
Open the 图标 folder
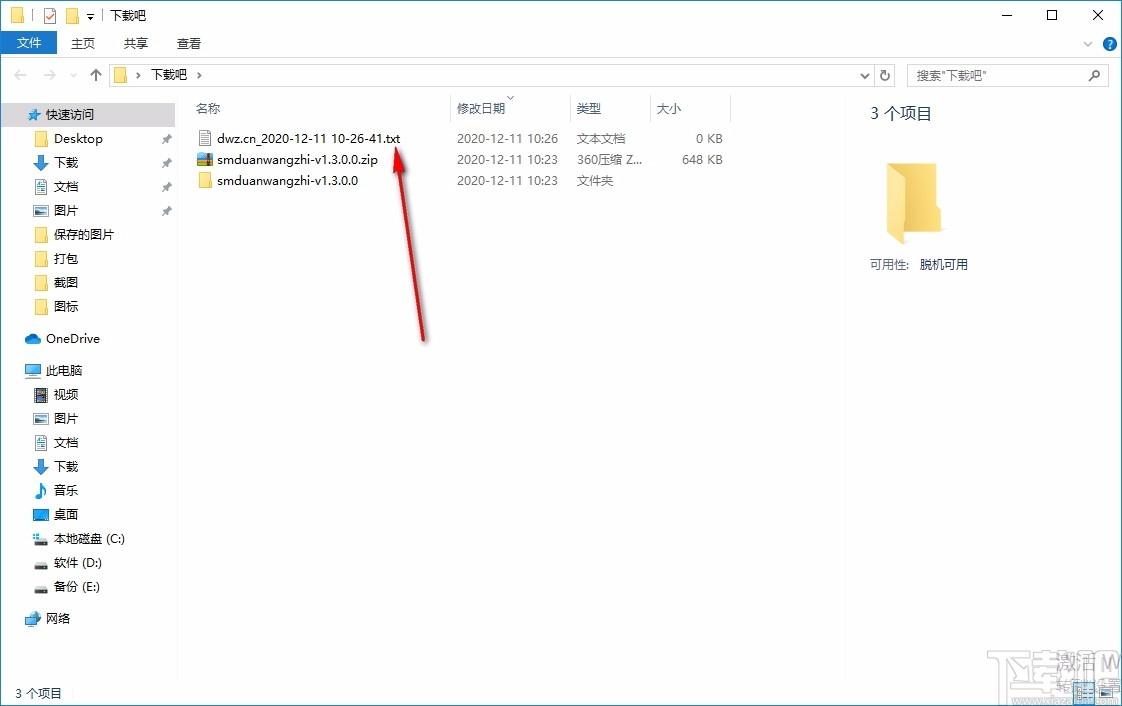point(66,306)
